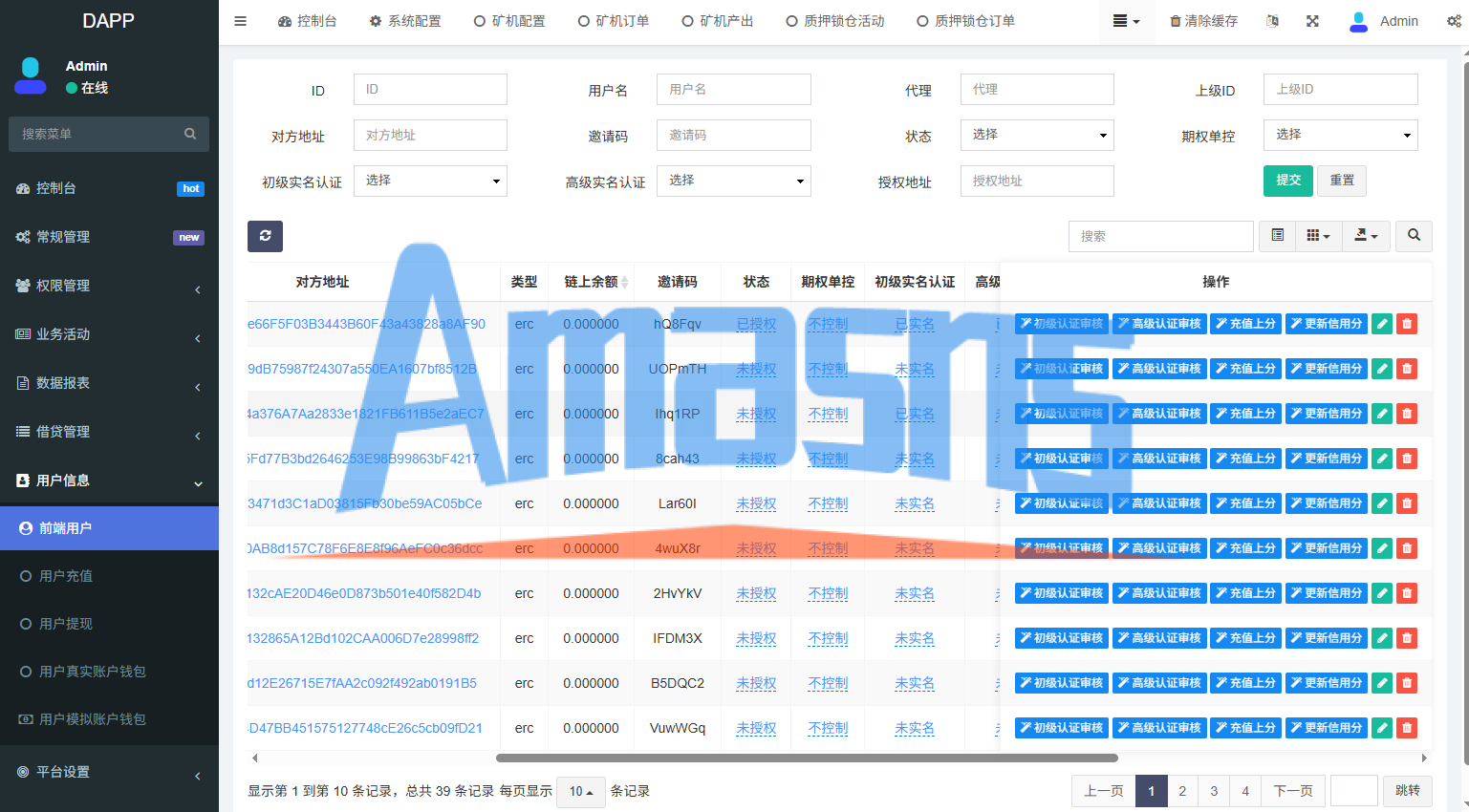Viewport: 1469px width, 812px height.
Task: Click the table 搜索 input box
Action: [x=1160, y=236]
